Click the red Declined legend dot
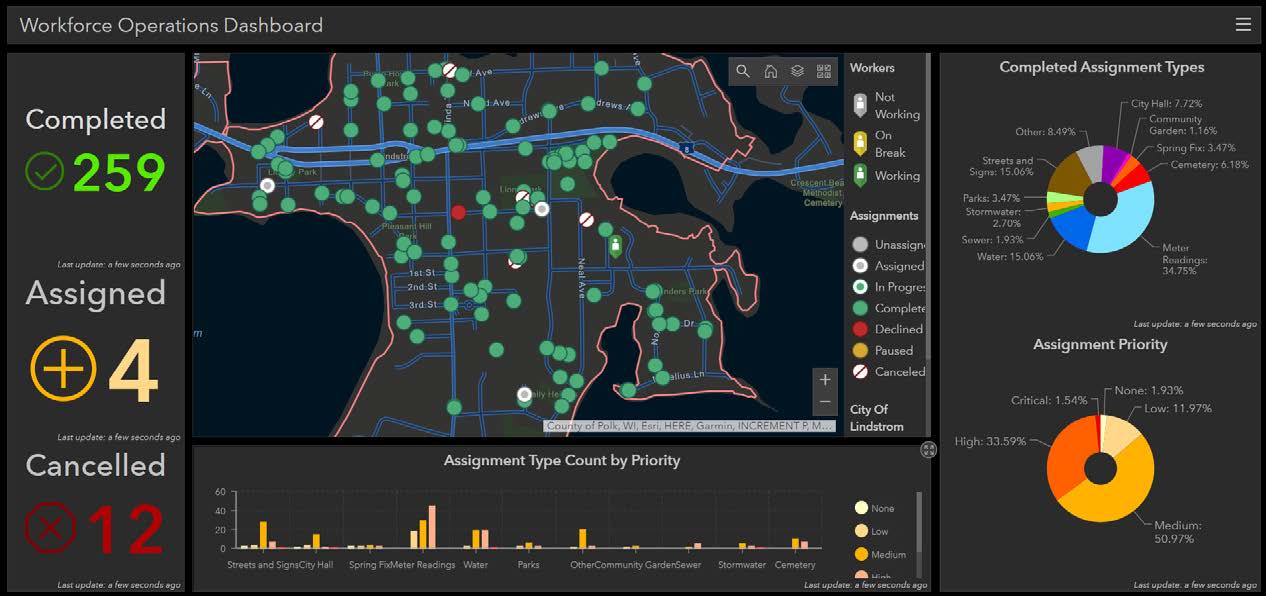 860,328
